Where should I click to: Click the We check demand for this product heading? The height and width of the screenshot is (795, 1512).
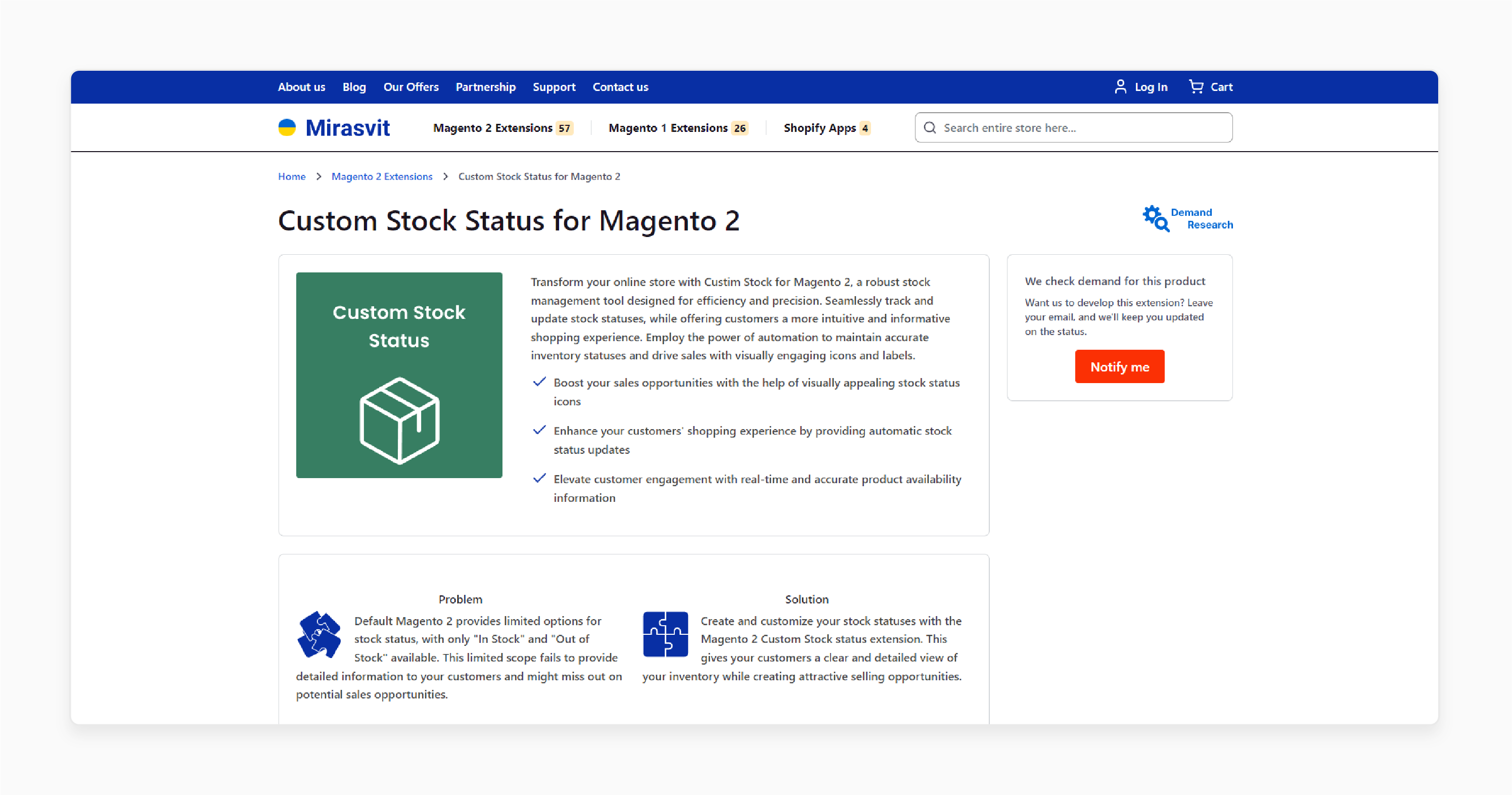pyautogui.click(x=1115, y=281)
